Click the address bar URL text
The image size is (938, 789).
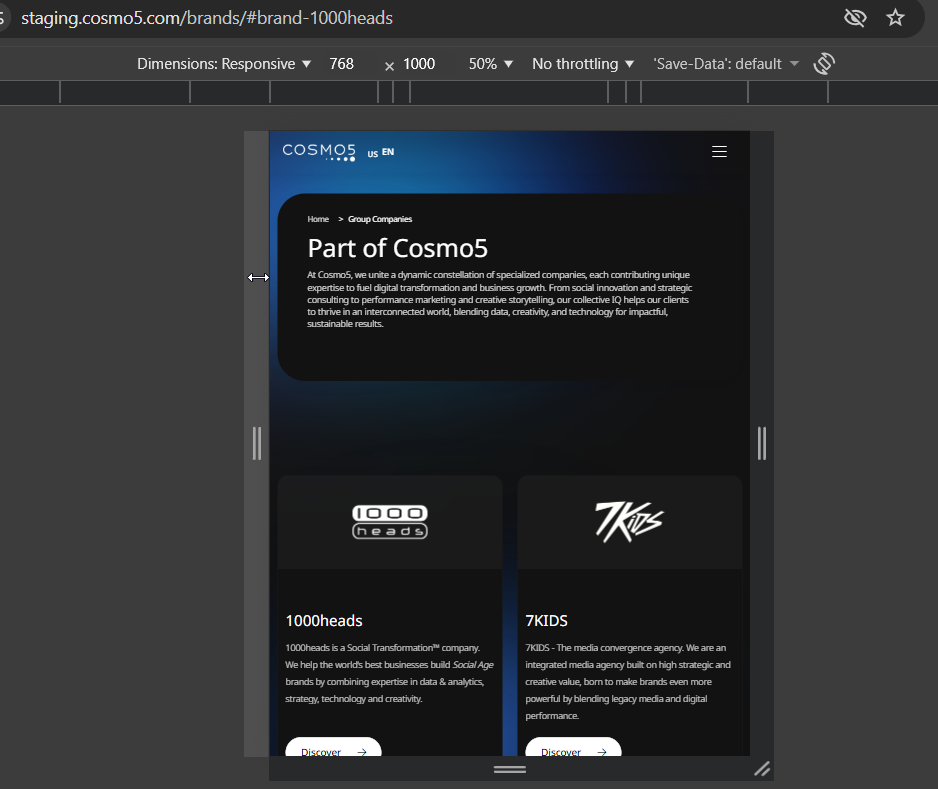point(207,18)
